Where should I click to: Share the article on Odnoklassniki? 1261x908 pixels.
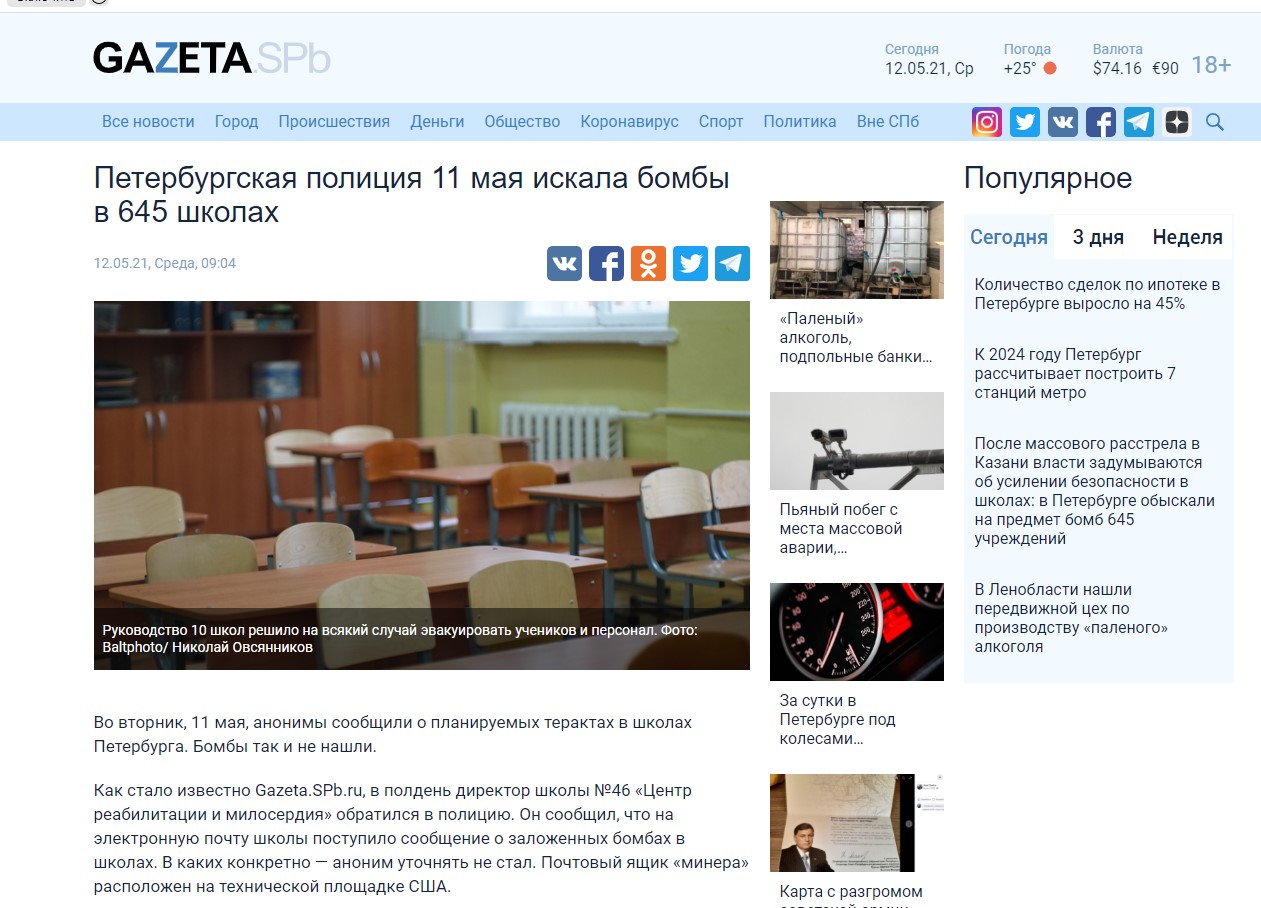[x=648, y=263]
